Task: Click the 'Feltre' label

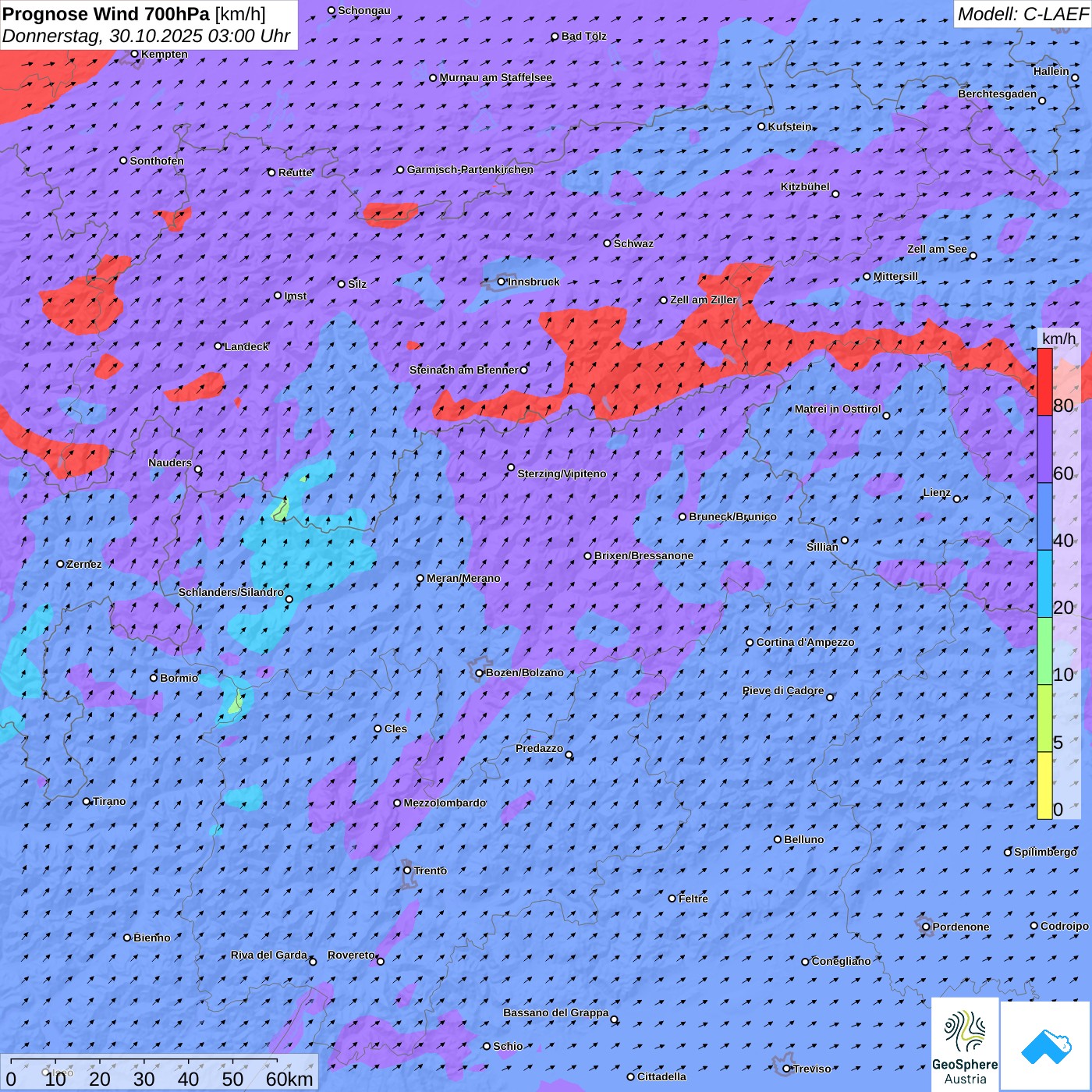Action: point(693,899)
